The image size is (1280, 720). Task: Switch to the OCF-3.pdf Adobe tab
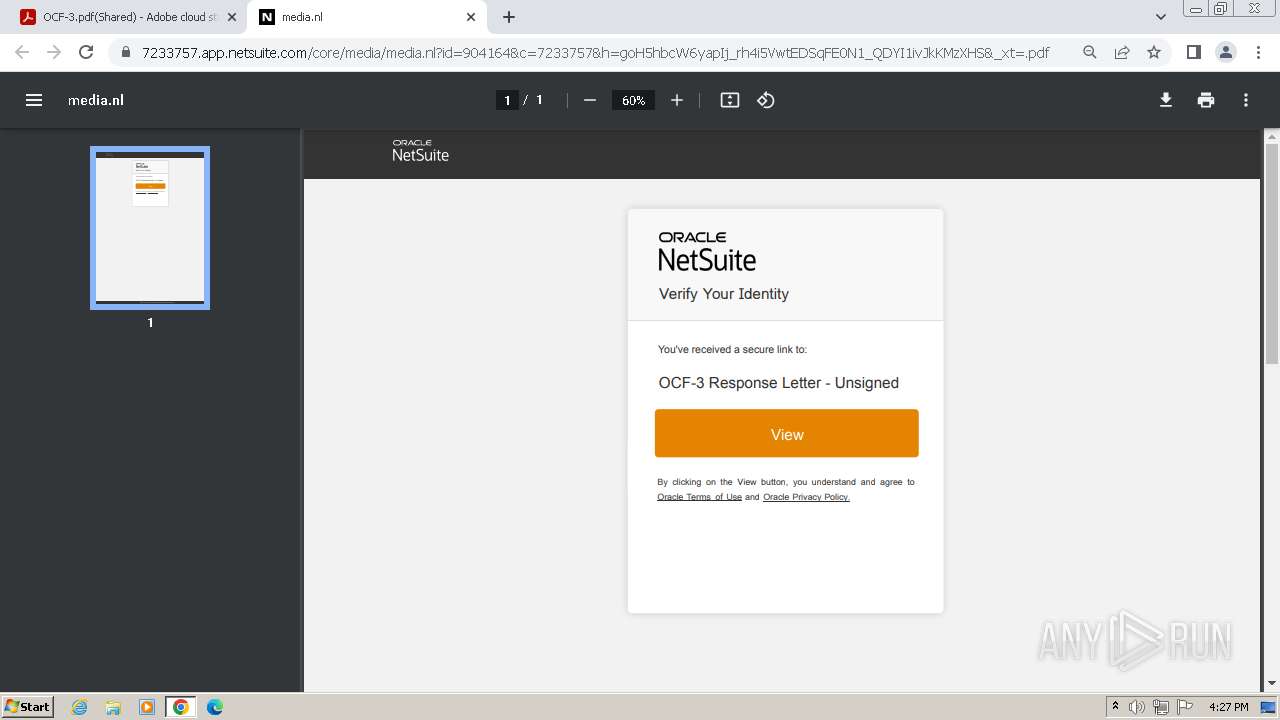tap(129, 17)
